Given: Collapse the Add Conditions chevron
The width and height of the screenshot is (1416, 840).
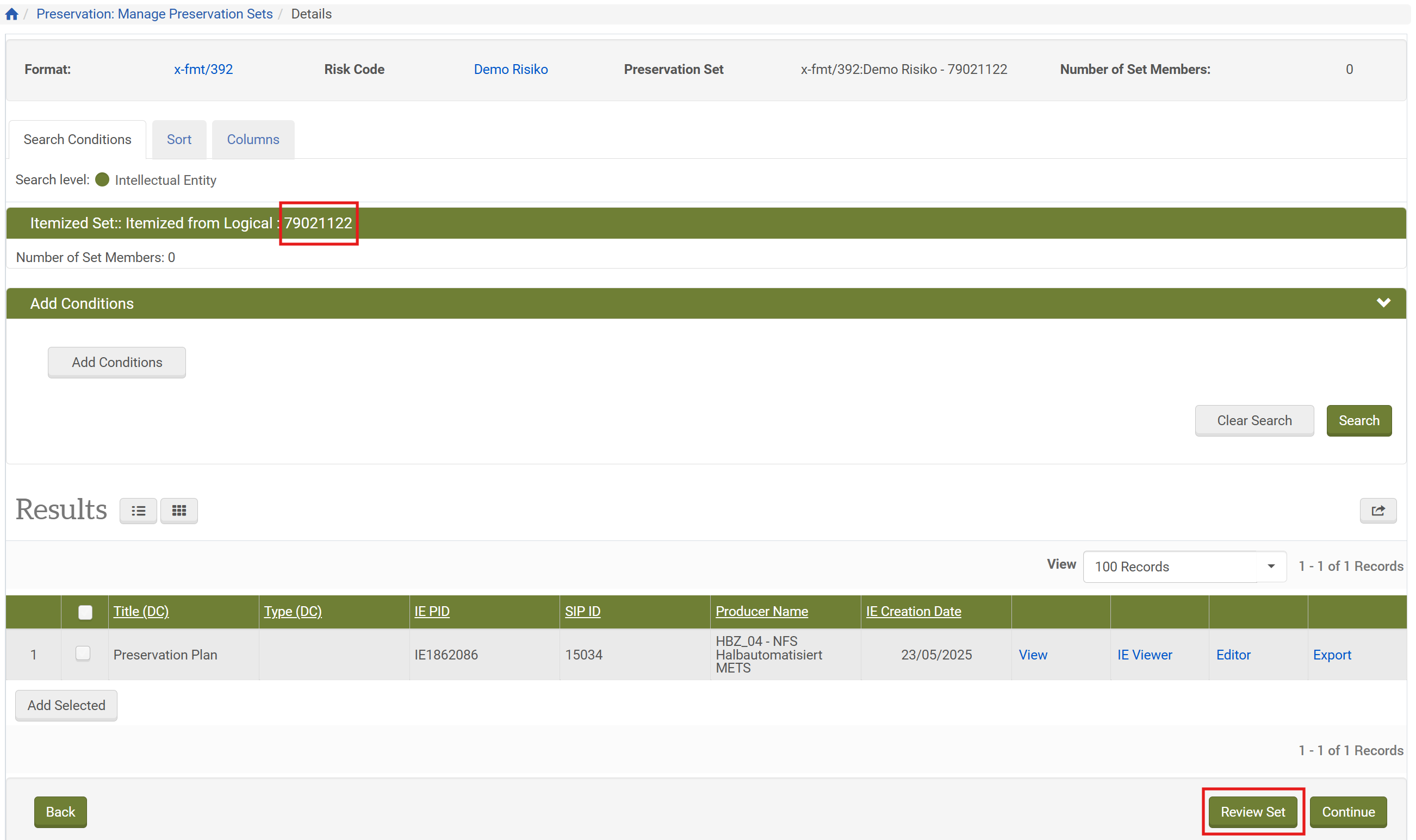Looking at the screenshot, I should (1383, 303).
